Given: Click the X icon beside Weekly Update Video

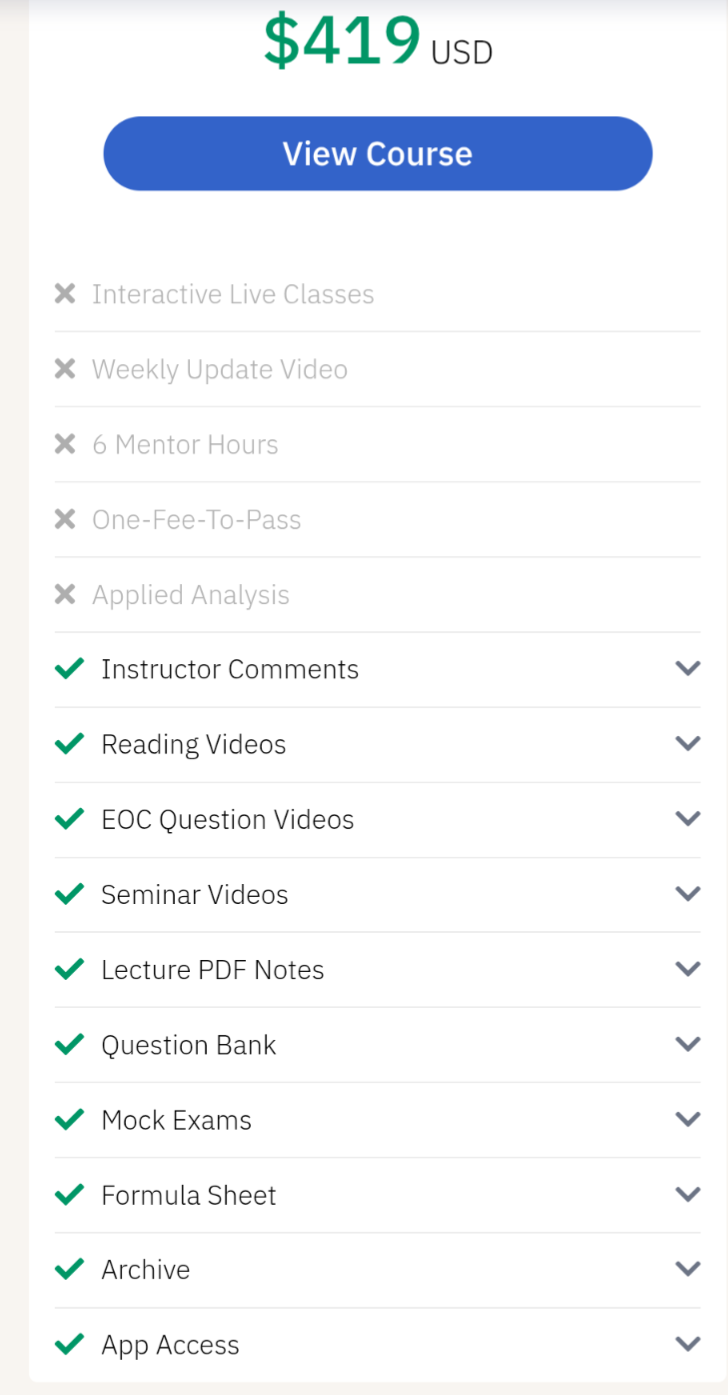Looking at the screenshot, I should [x=65, y=369].
